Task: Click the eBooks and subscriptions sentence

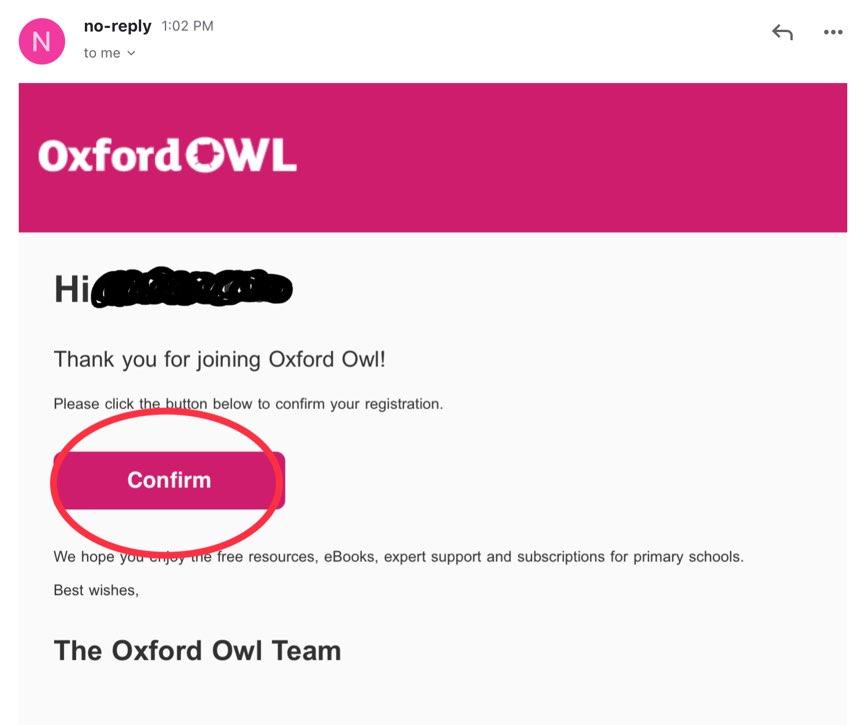Action: coord(399,557)
